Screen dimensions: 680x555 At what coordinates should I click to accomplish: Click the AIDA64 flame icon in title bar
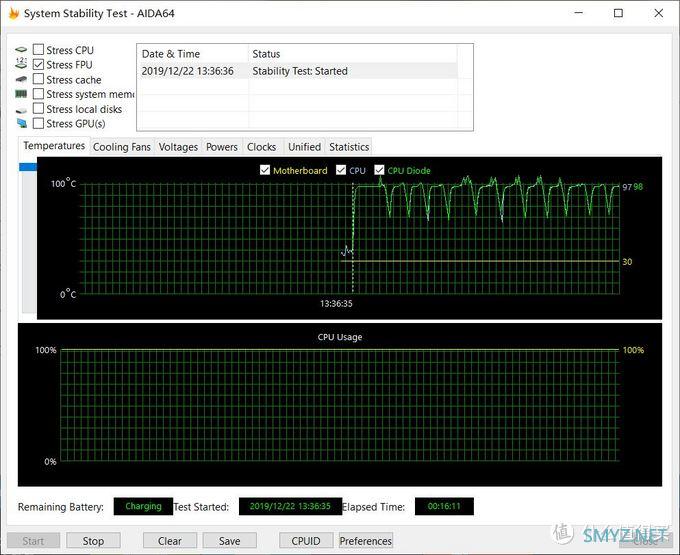pyautogui.click(x=13, y=13)
